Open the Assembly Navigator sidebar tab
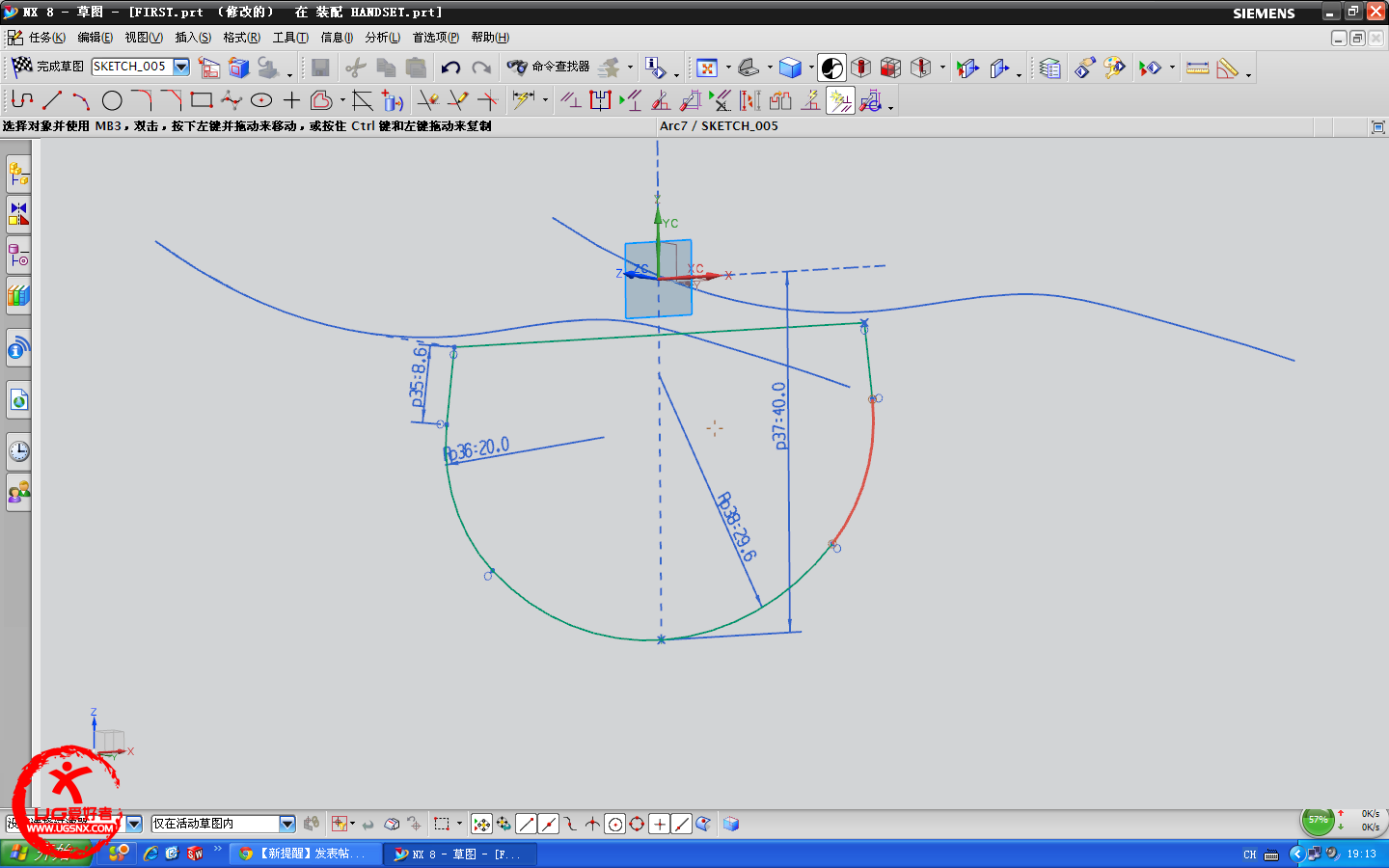The image size is (1389, 868). point(18,174)
